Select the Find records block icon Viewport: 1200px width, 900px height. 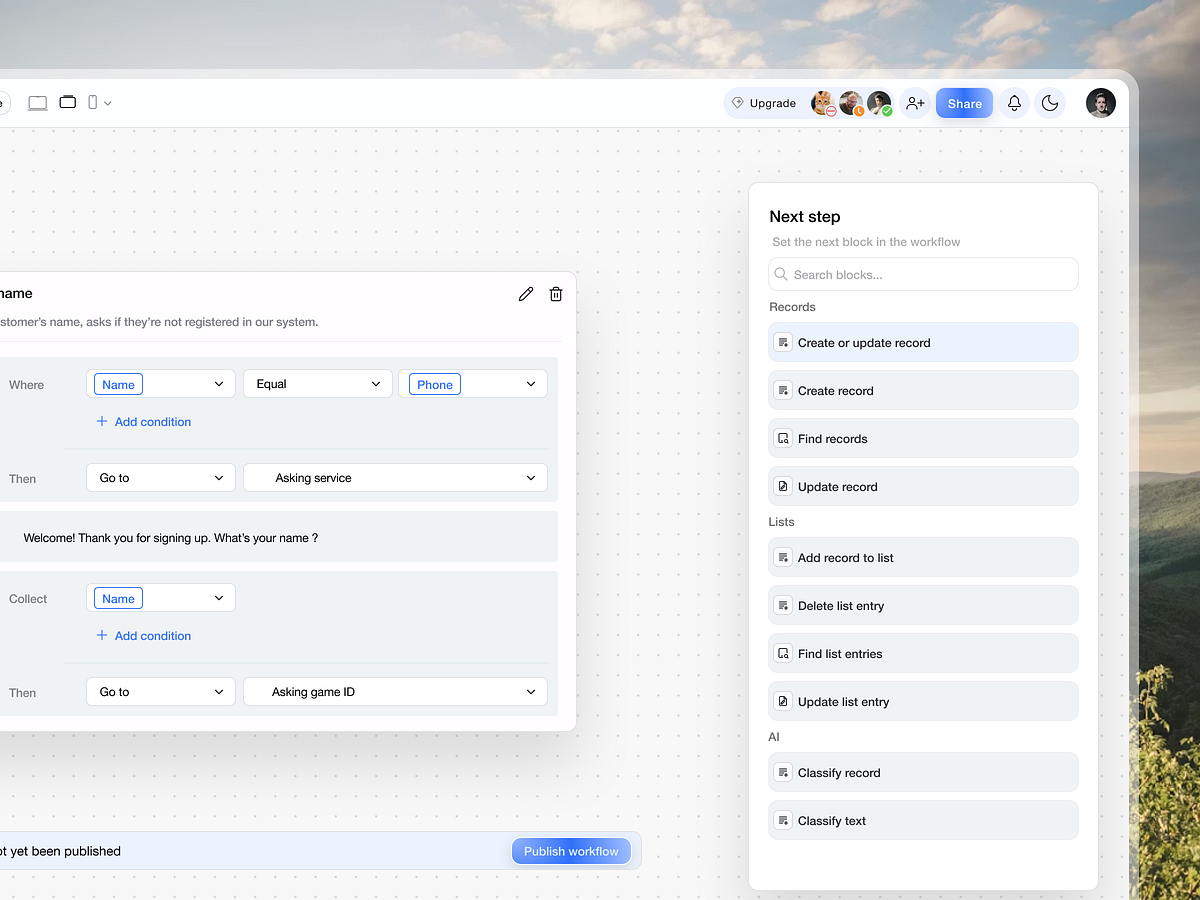tap(782, 438)
